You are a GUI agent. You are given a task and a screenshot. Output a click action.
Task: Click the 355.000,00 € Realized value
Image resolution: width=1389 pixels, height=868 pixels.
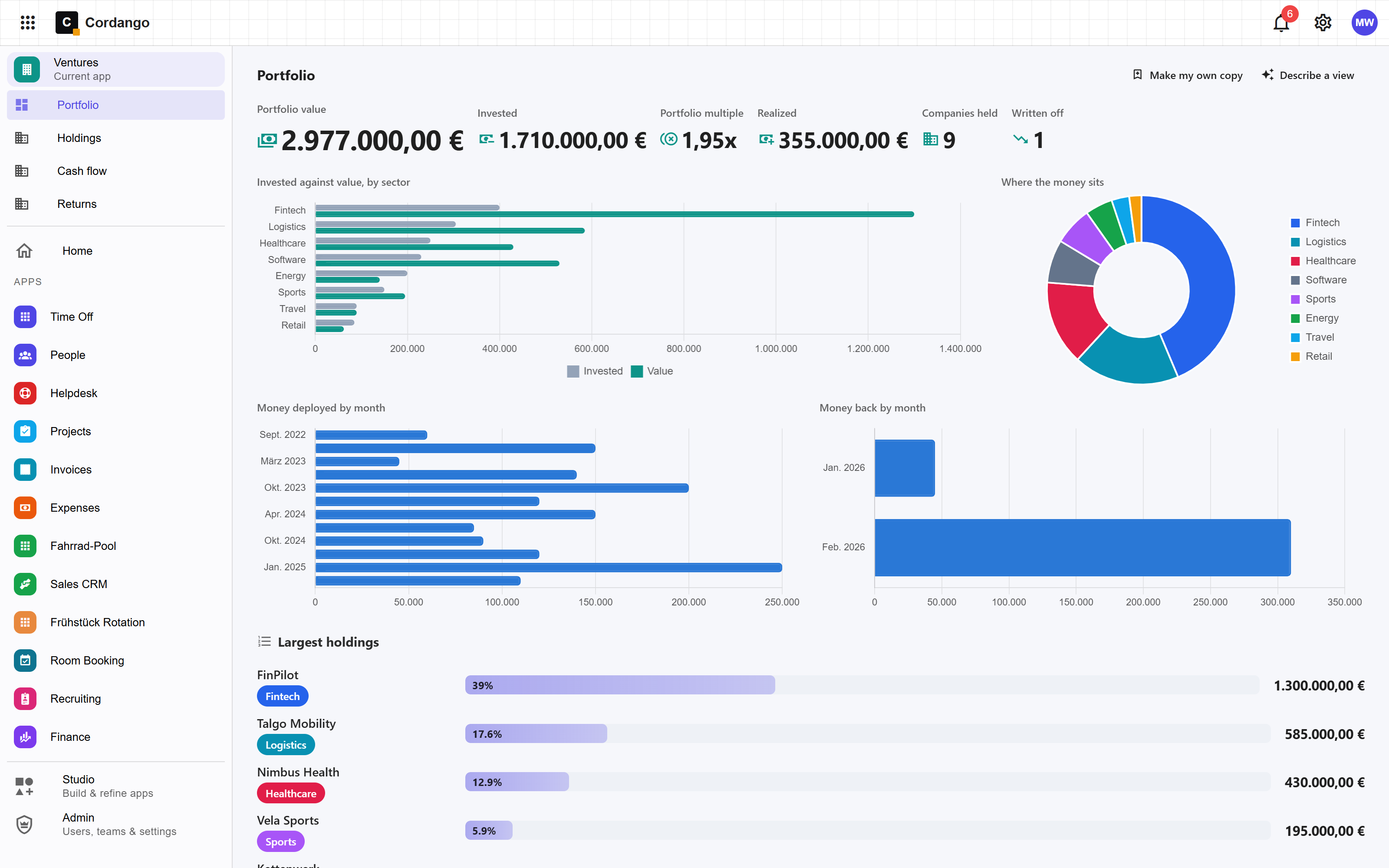click(843, 141)
